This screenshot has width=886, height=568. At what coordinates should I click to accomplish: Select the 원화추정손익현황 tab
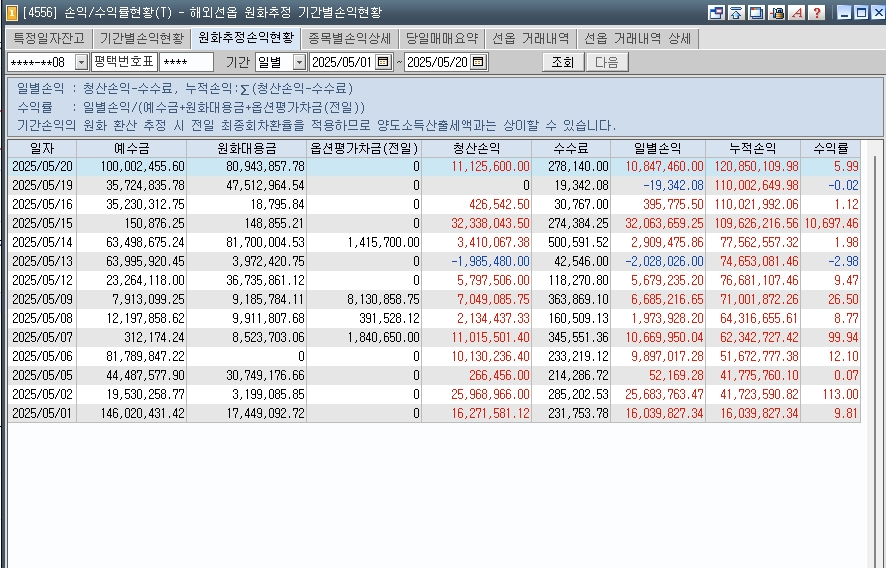pyautogui.click(x=246, y=38)
